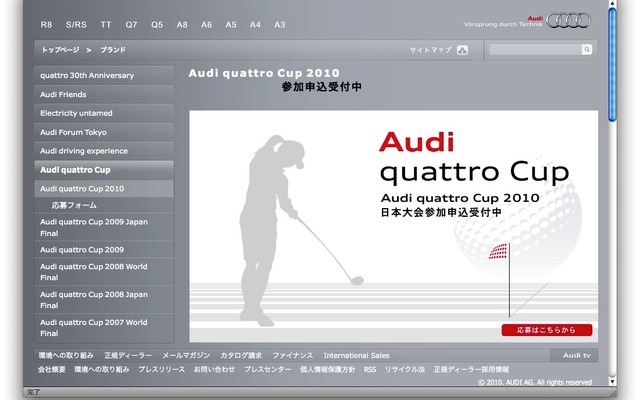Image resolution: width=640 pixels, height=400 pixels.
Task: Open 個人情報保護方針 footer link
Action: pos(328,369)
